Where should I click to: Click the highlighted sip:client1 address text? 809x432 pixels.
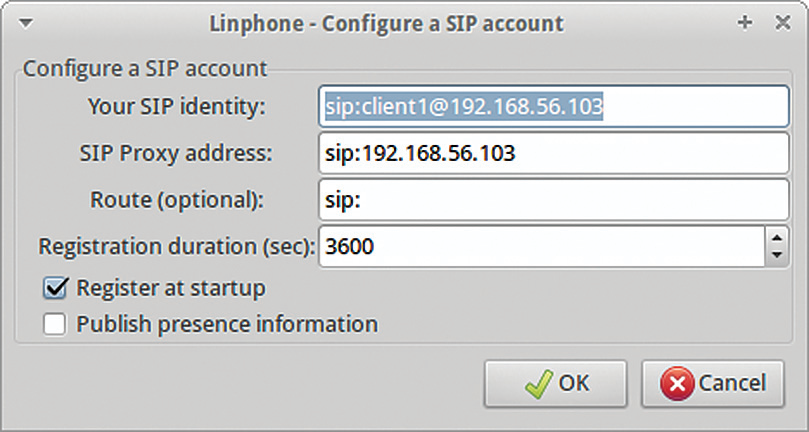point(464,106)
